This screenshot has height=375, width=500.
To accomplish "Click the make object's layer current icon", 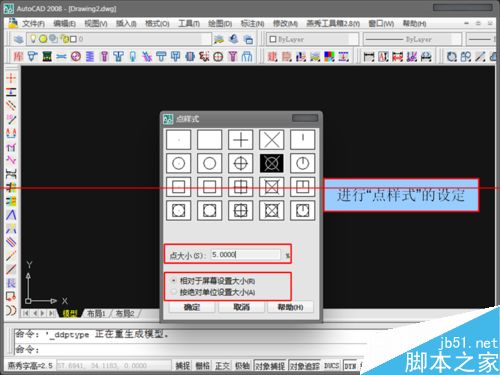I will point(219,39).
